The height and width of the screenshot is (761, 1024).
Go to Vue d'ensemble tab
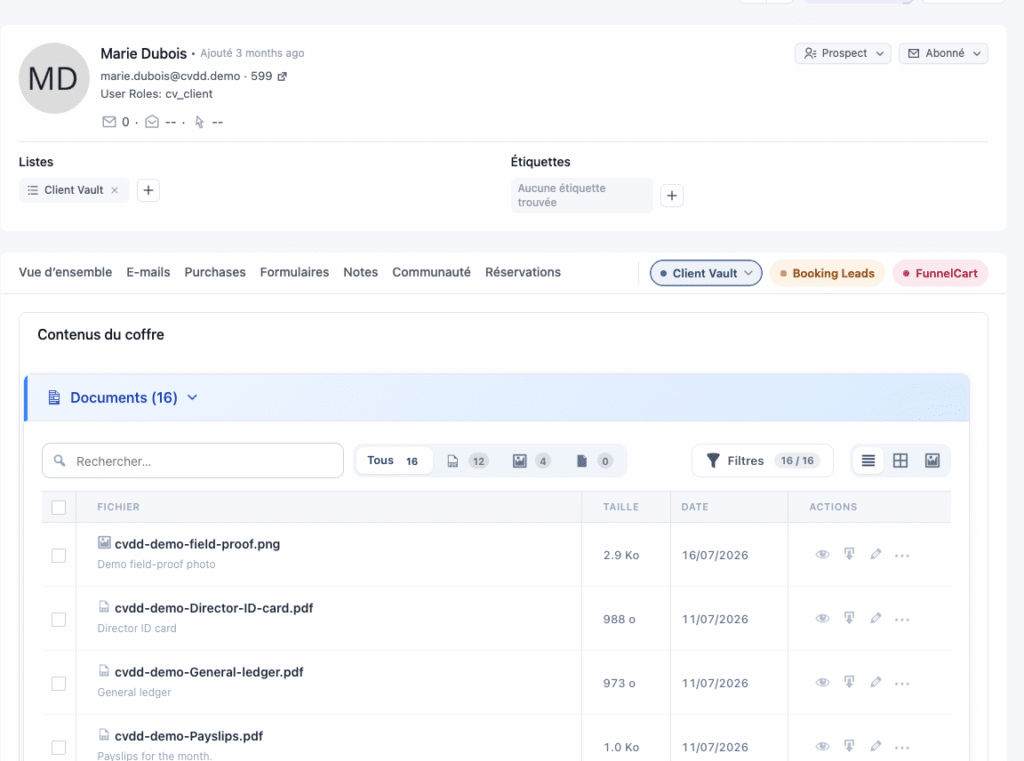point(65,272)
